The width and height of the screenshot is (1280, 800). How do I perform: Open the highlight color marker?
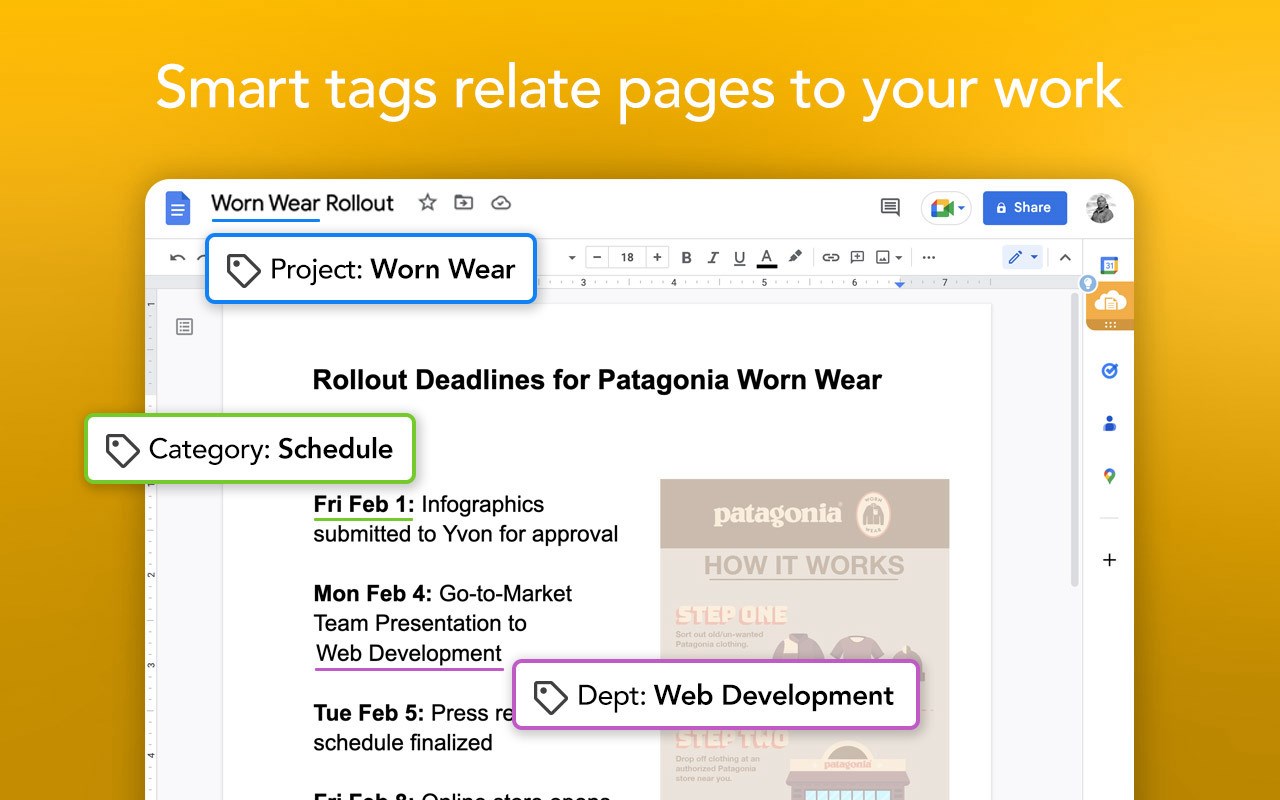(795, 257)
